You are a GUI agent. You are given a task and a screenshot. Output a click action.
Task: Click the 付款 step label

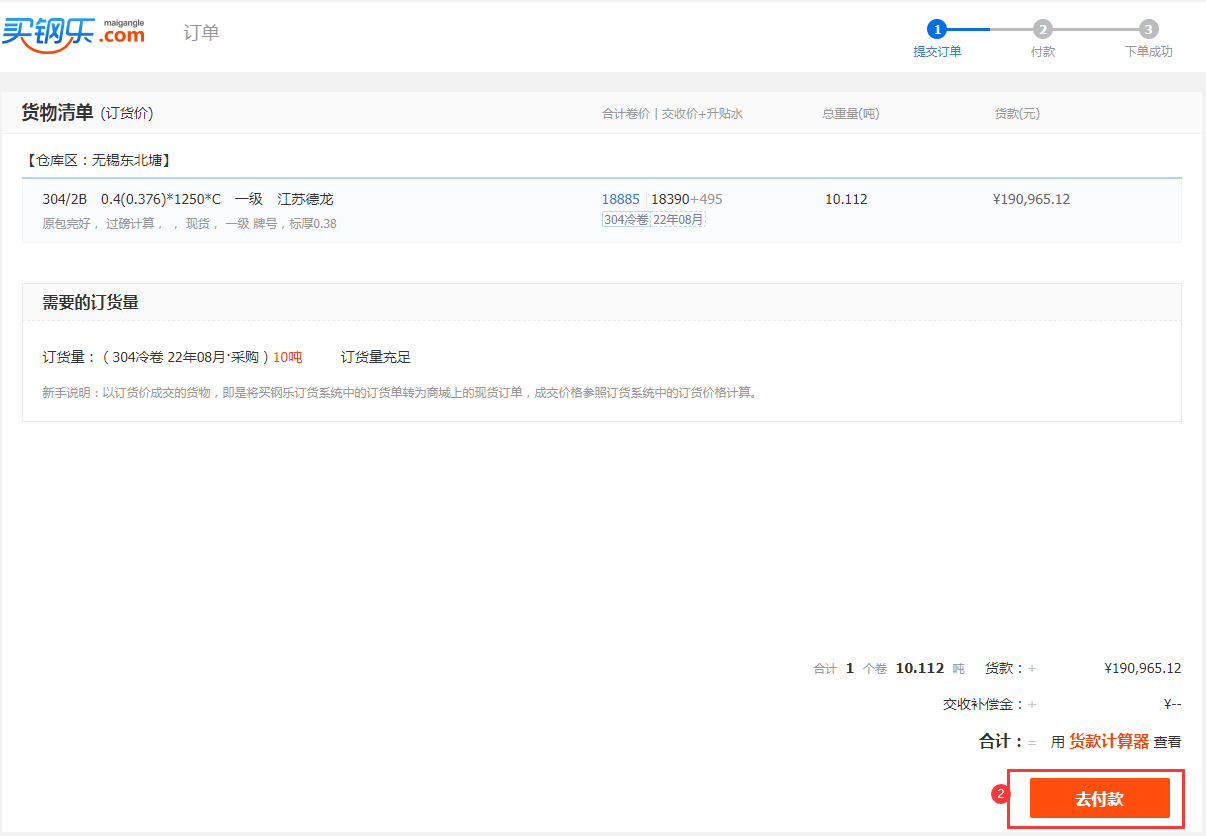pyautogui.click(x=1043, y=52)
